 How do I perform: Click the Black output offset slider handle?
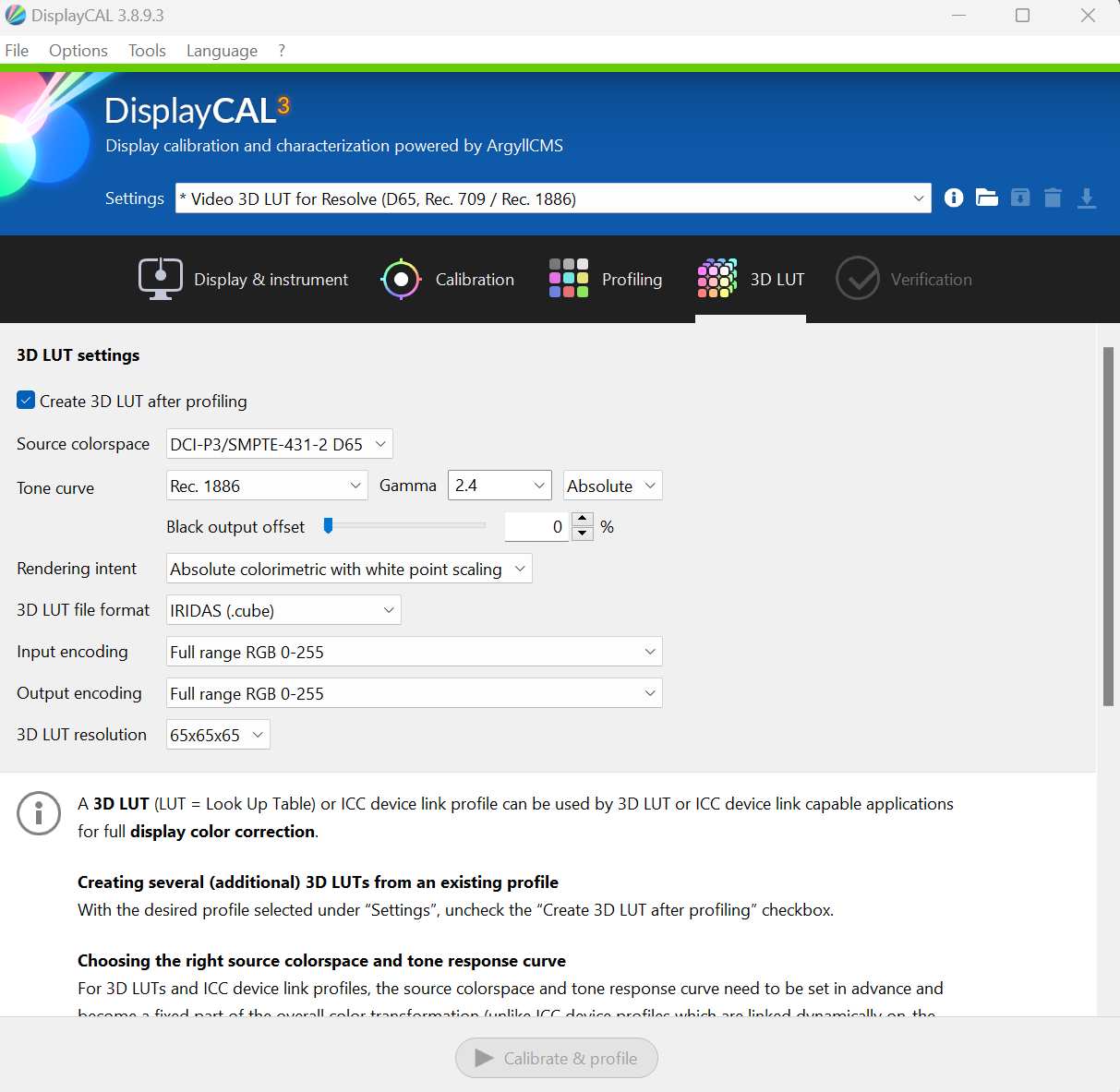tap(328, 525)
